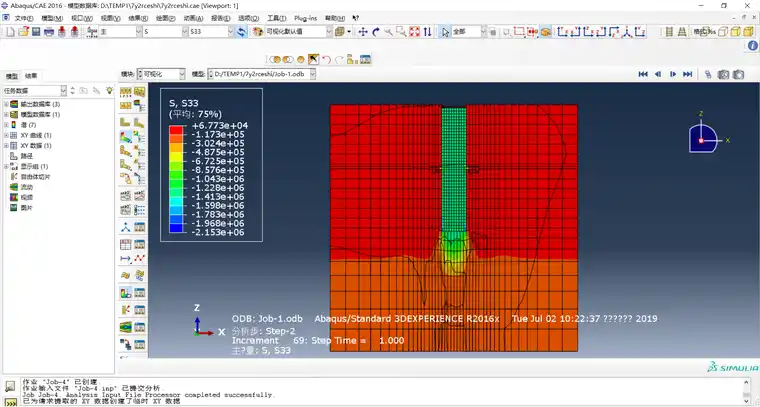Step to next frame
Viewport: 760px width, 407px height.
(x=673, y=74)
